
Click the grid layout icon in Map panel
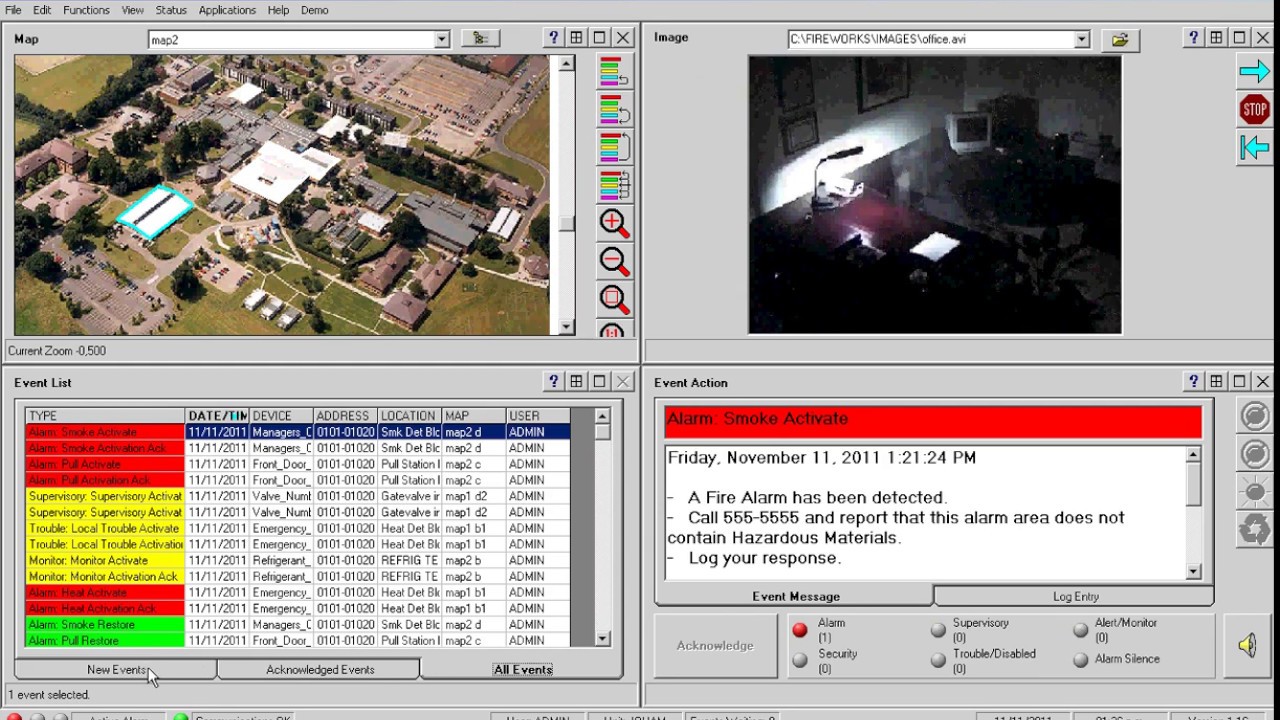click(x=577, y=37)
